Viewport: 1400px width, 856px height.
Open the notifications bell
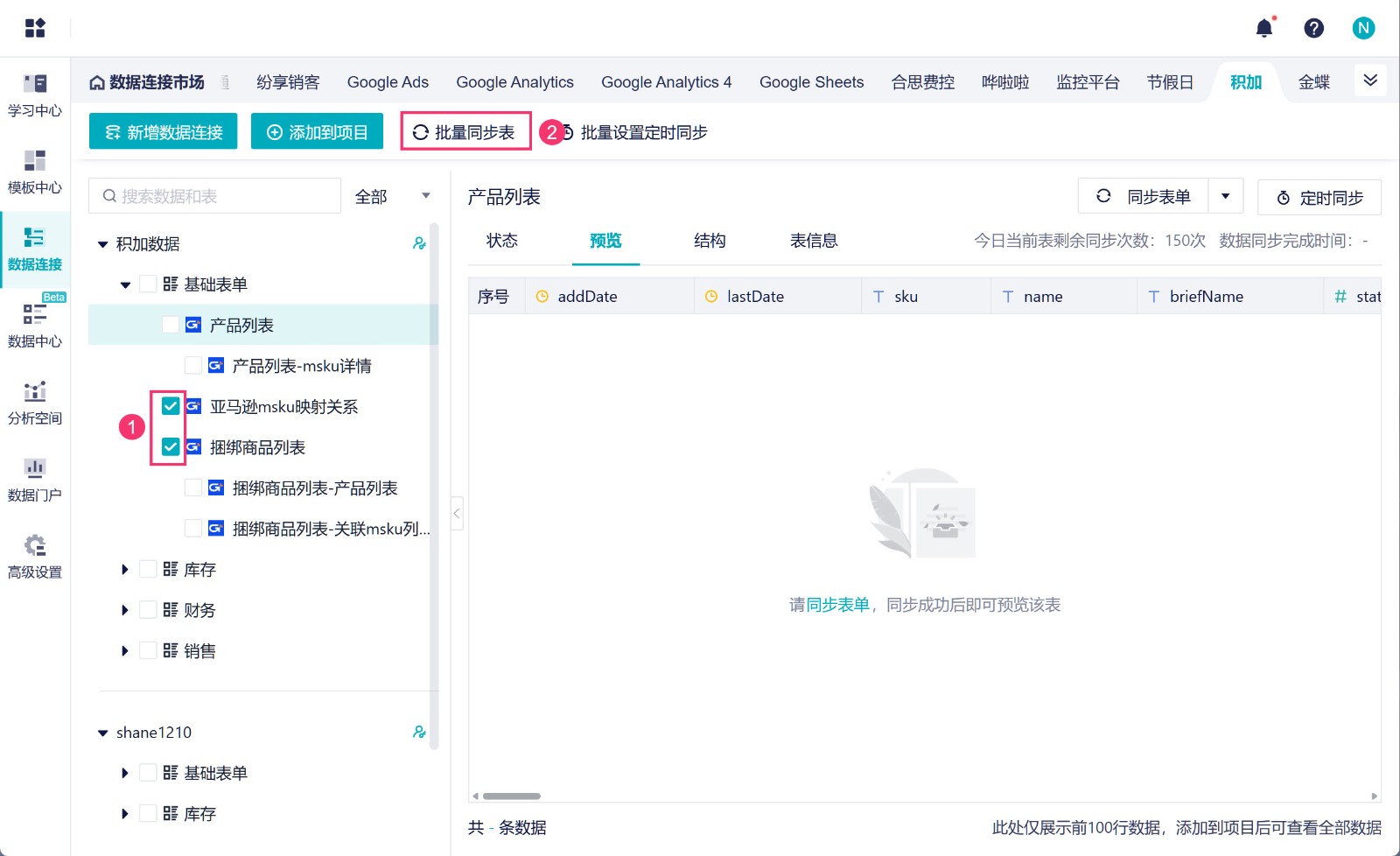tap(1264, 28)
